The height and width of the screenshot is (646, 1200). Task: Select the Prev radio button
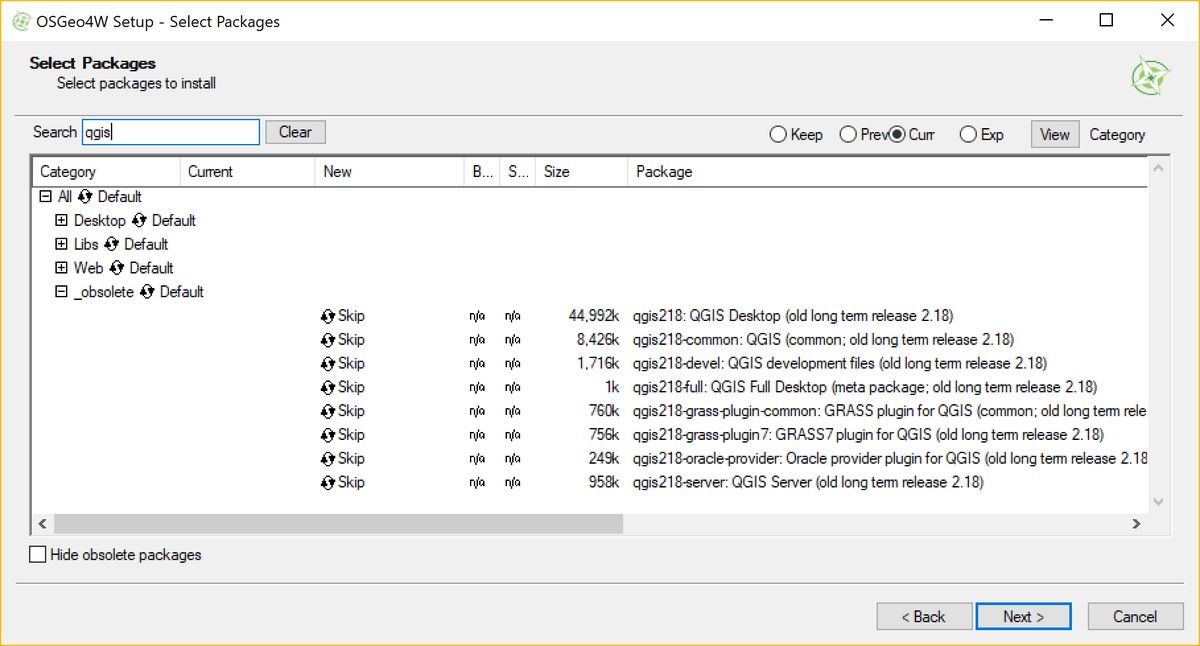click(848, 135)
